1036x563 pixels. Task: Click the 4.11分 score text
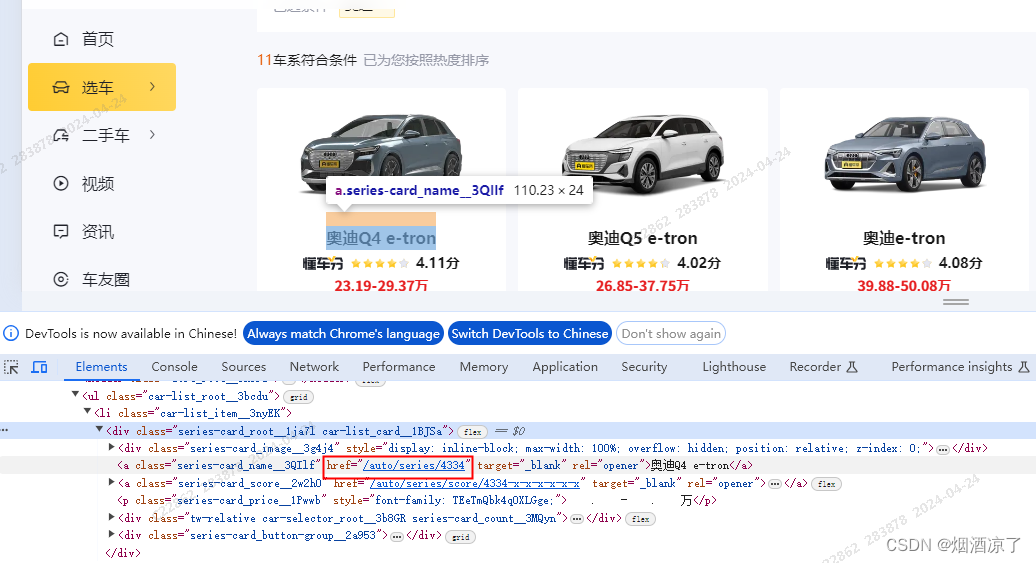click(x=437, y=263)
